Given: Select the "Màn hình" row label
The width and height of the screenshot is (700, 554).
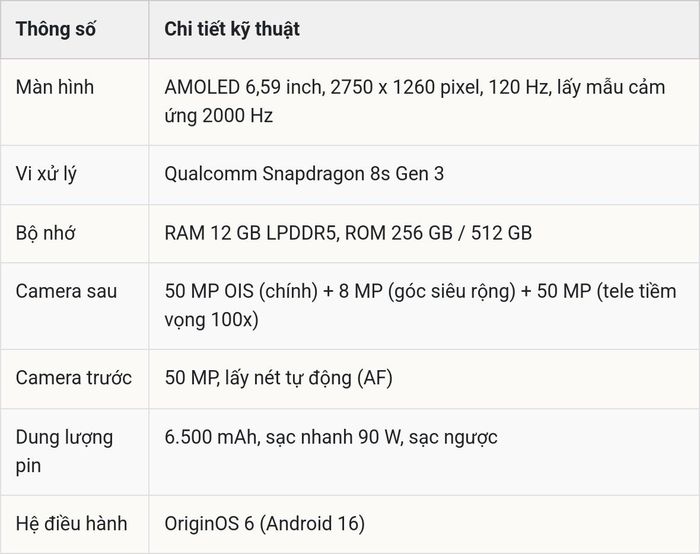Looking at the screenshot, I should [x=55, y=87].
